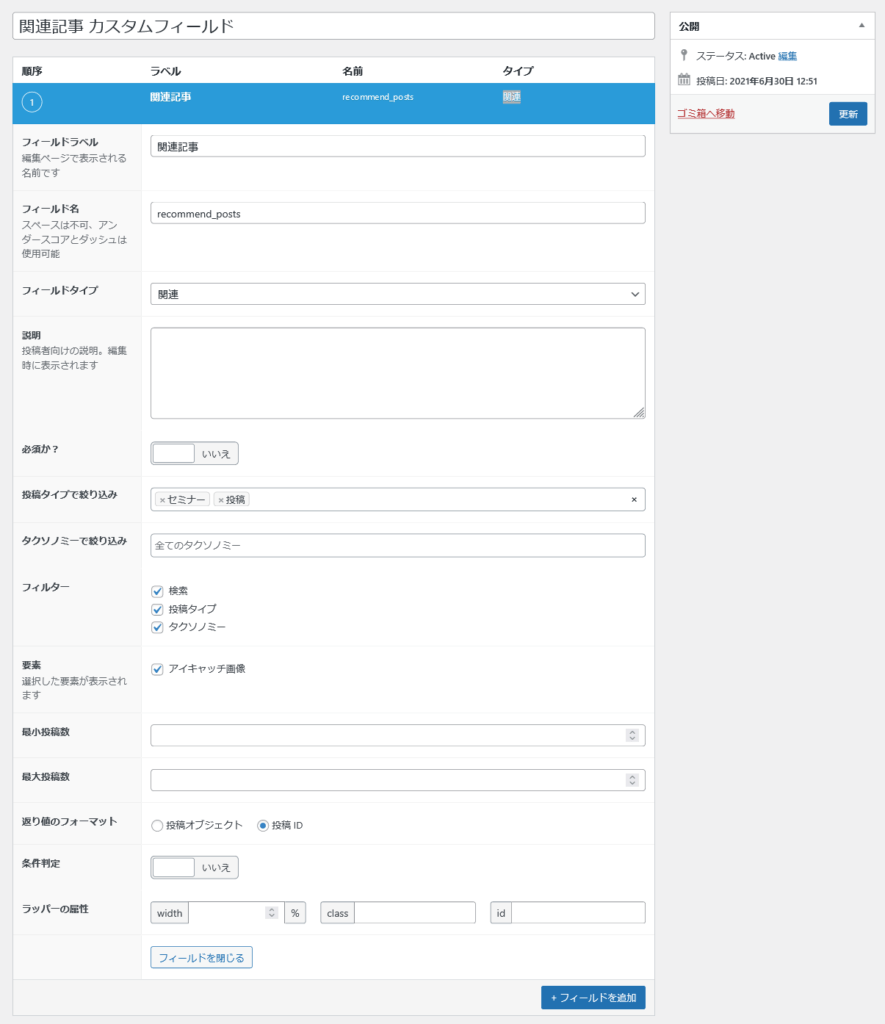Open the タクソノミーで絞り込み selector

pos(396,545)
